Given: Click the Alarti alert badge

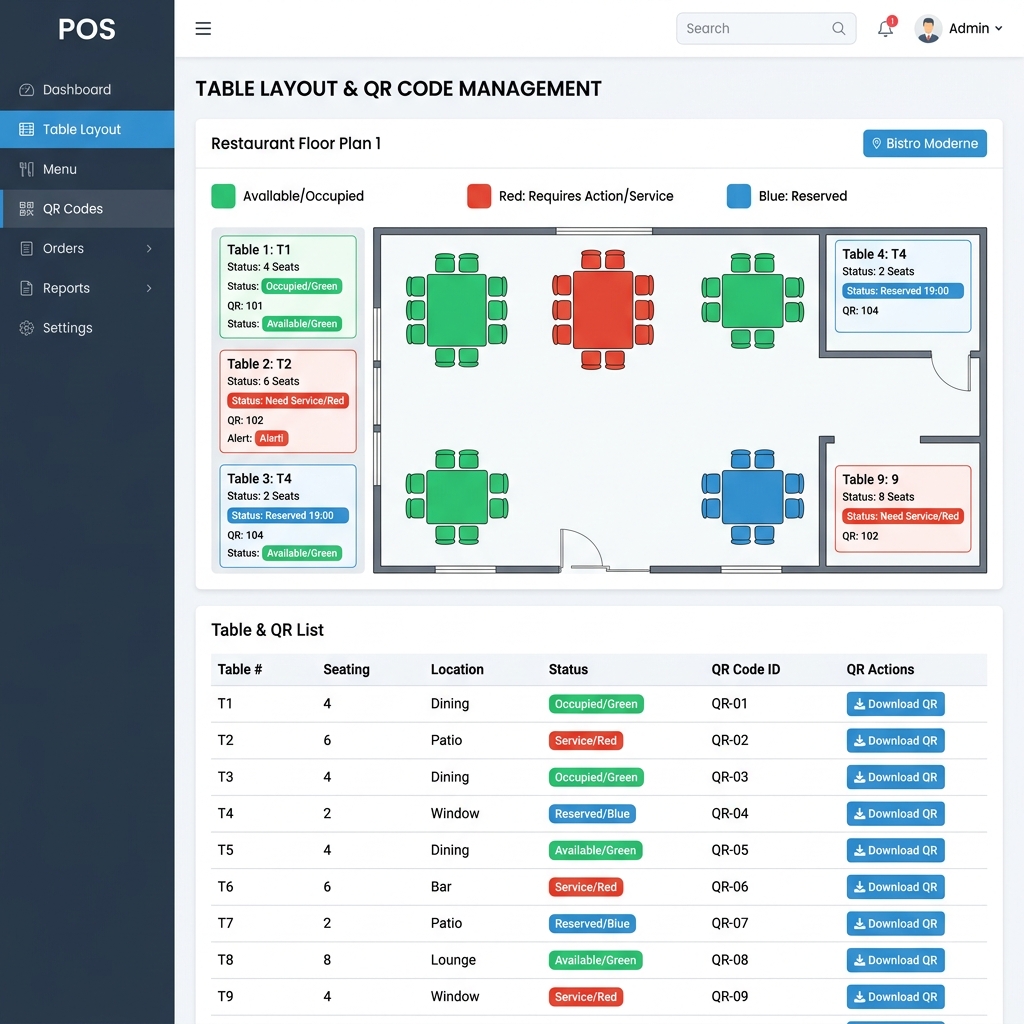Looking at the screenshot, I should (x=272, y=438).
